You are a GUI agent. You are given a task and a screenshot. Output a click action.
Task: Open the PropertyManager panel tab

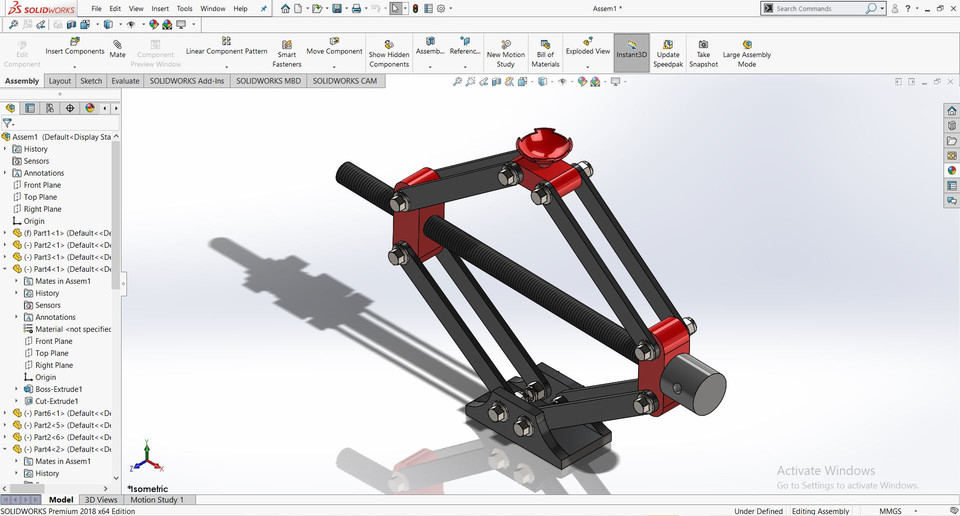[30, 108]
